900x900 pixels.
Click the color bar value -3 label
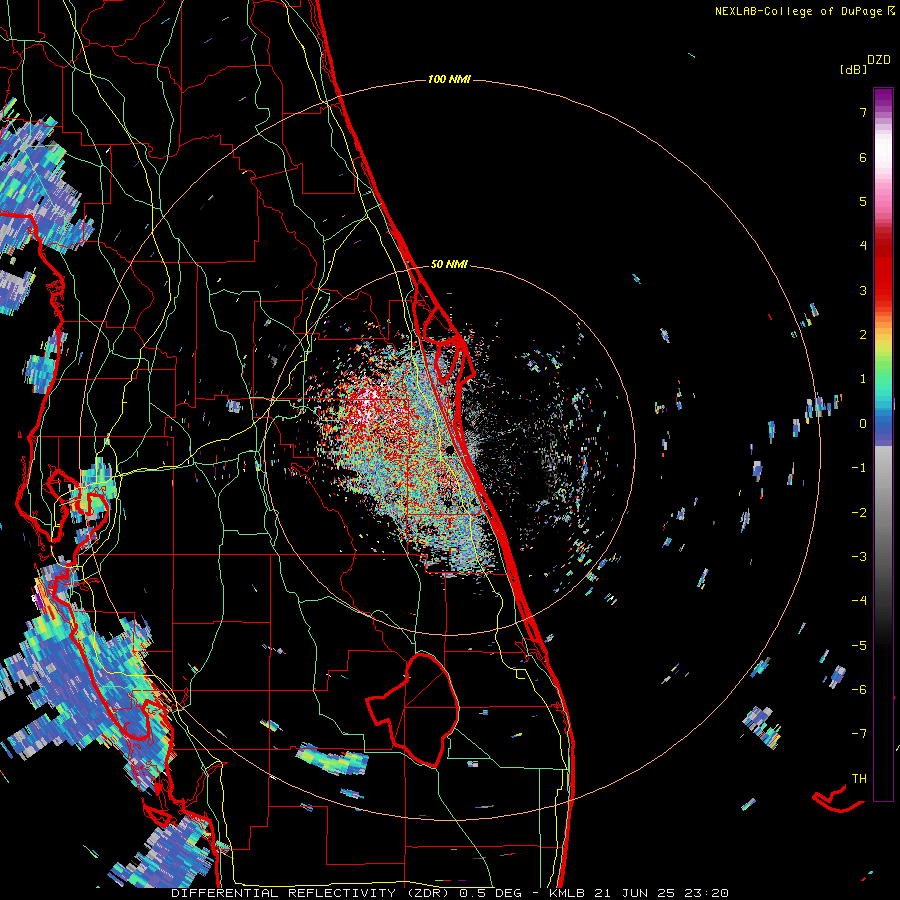pos(859,557)
